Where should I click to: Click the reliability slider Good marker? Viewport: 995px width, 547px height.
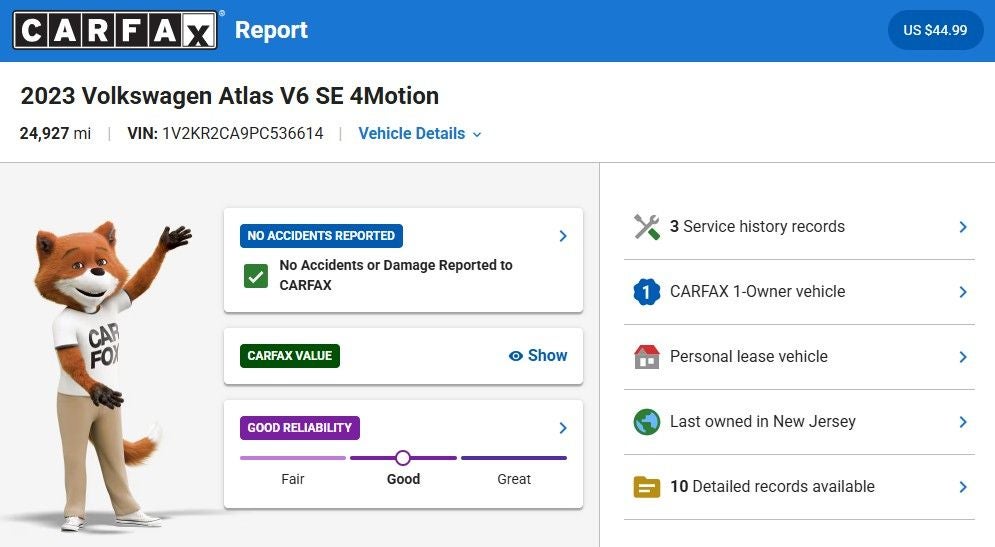pos(403,458)
